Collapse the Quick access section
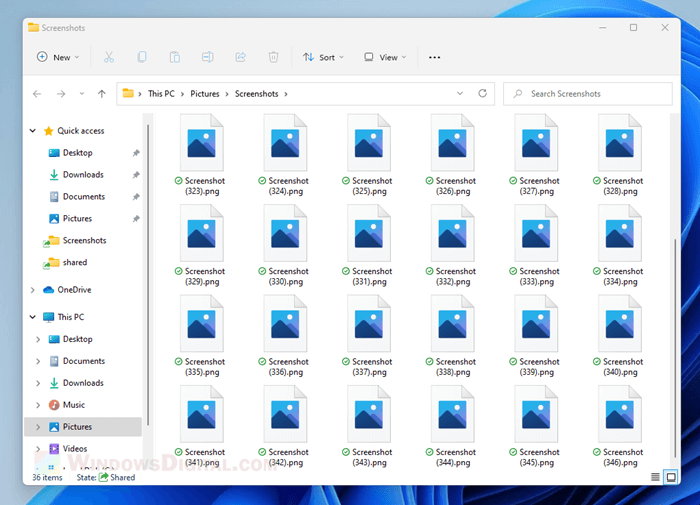Image resolution: width=700 pixels, height=505 pixels. point(33,131)
